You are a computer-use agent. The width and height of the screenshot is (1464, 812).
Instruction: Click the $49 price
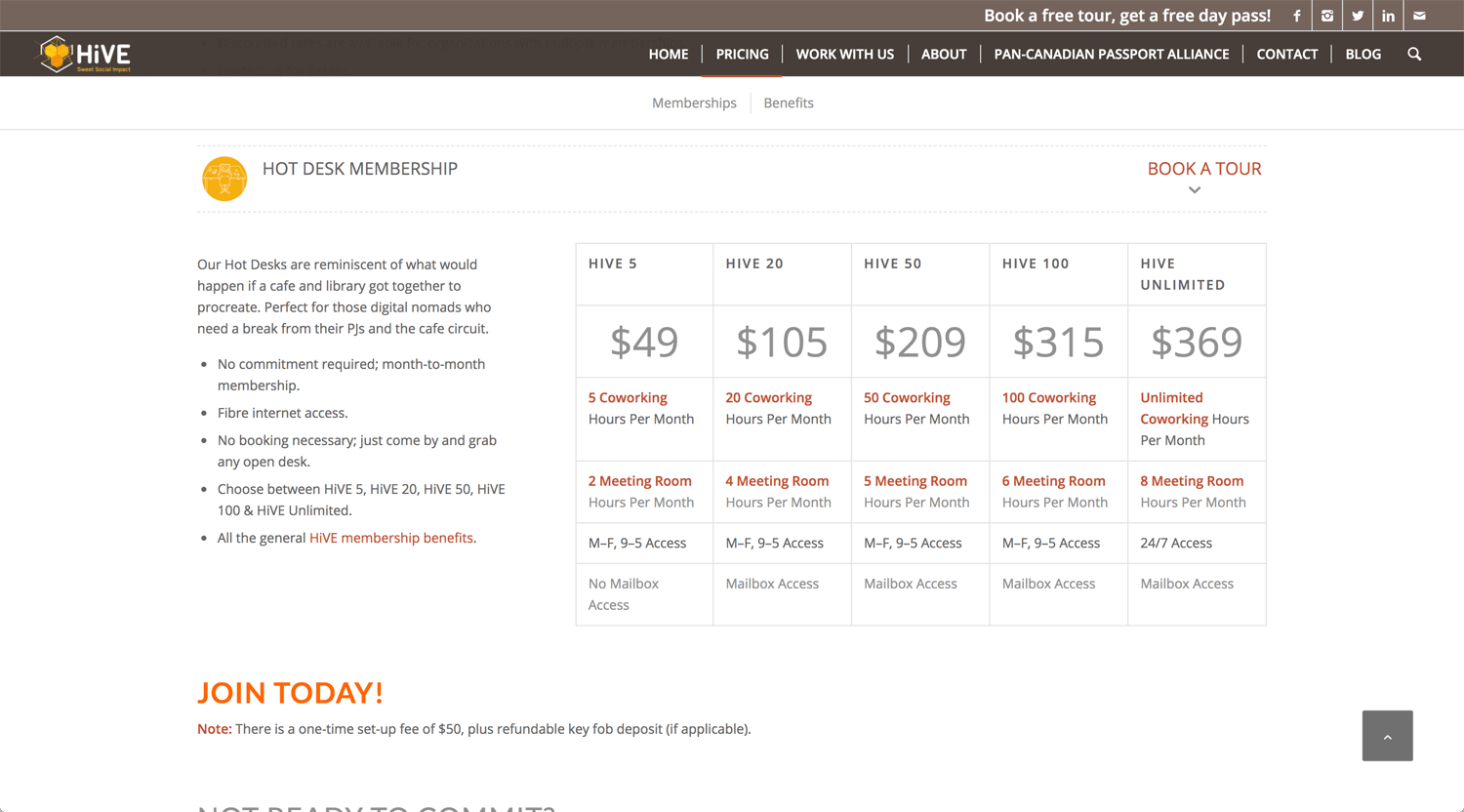coord(644,342)
